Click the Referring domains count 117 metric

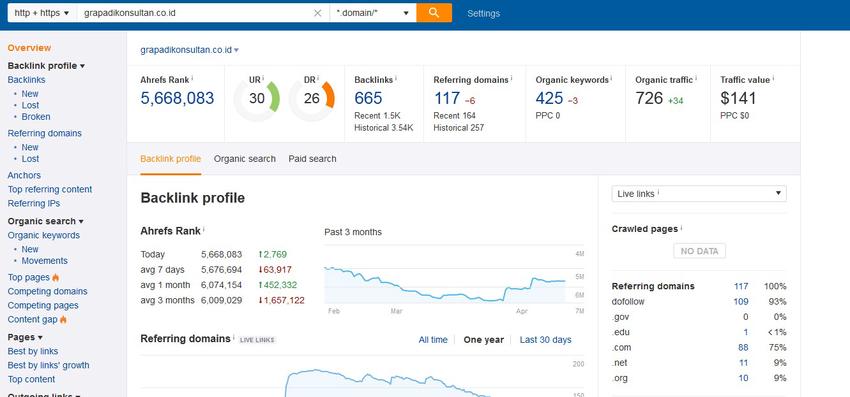click(447, 98)
